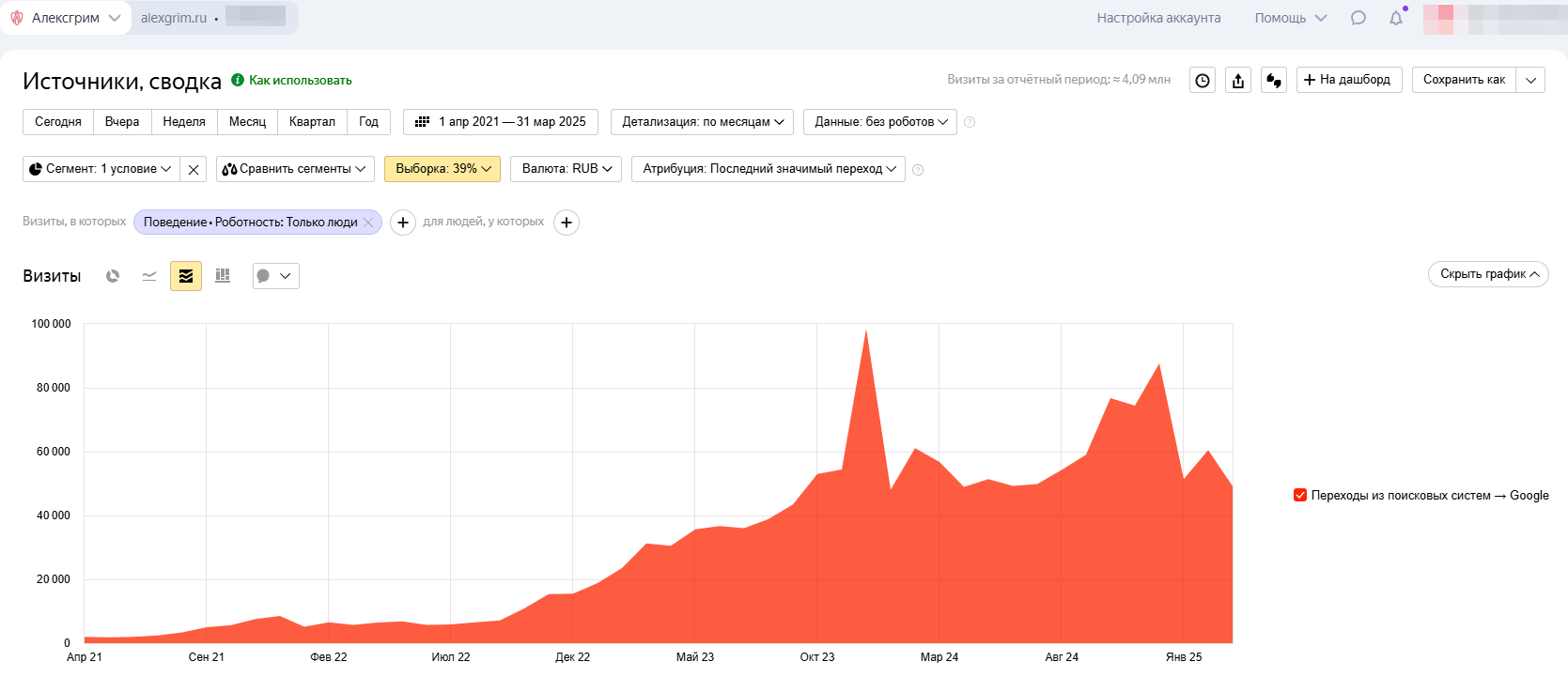This screenshot has width=1568, height=677.
Task: Switch chart to column bar view
Action: [x=223, y=276]
